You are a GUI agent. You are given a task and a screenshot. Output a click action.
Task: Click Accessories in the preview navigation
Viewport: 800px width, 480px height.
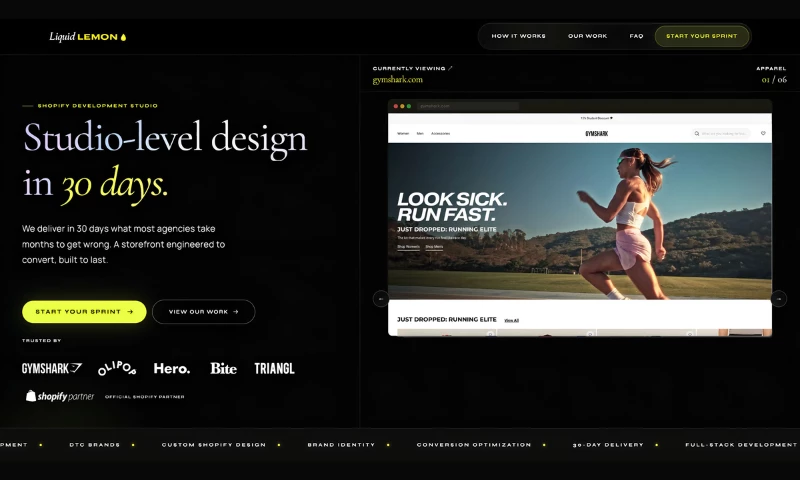tap(440, 134)
